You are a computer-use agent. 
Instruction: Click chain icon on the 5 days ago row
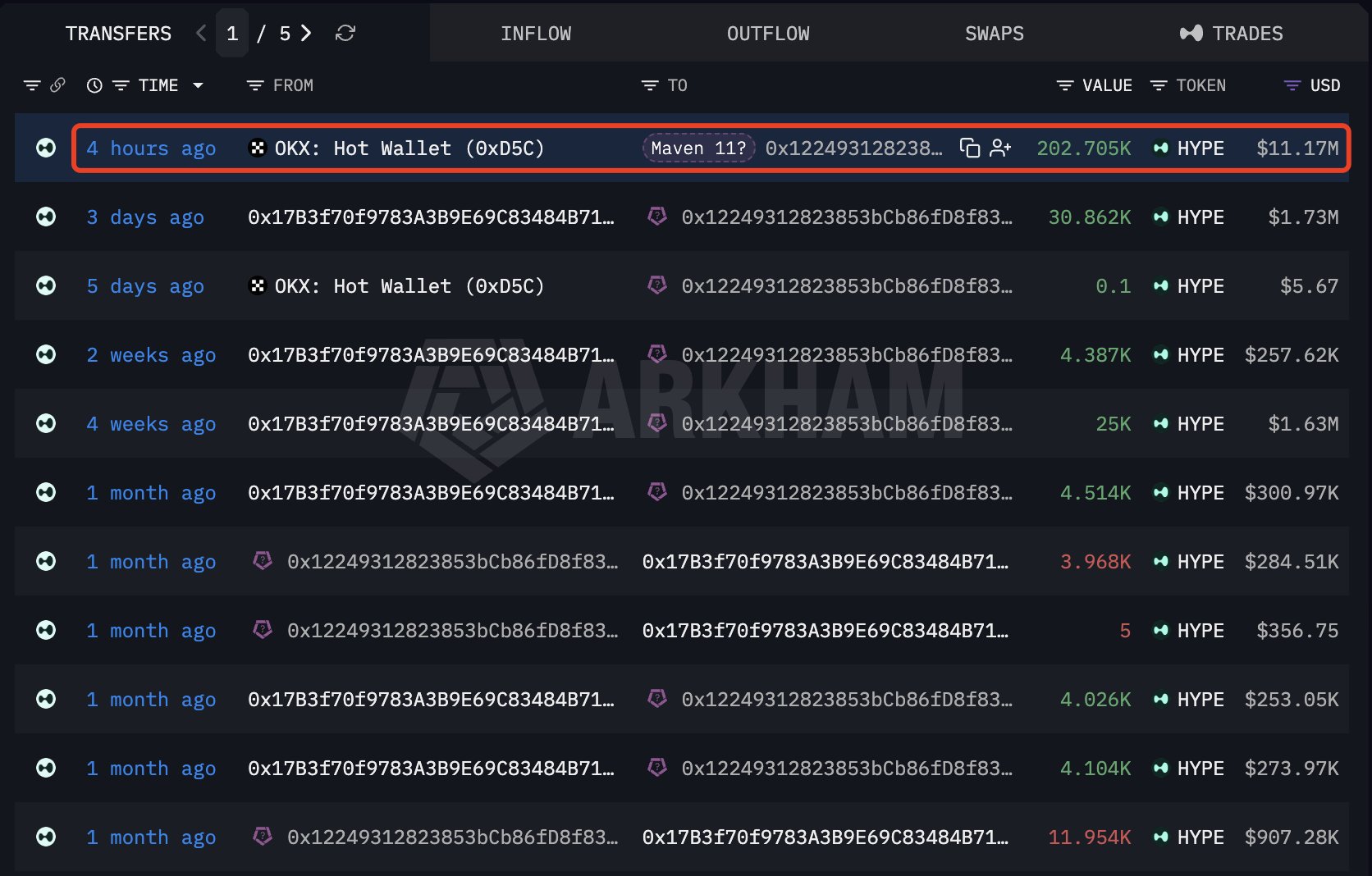click(x=46, y=285)
